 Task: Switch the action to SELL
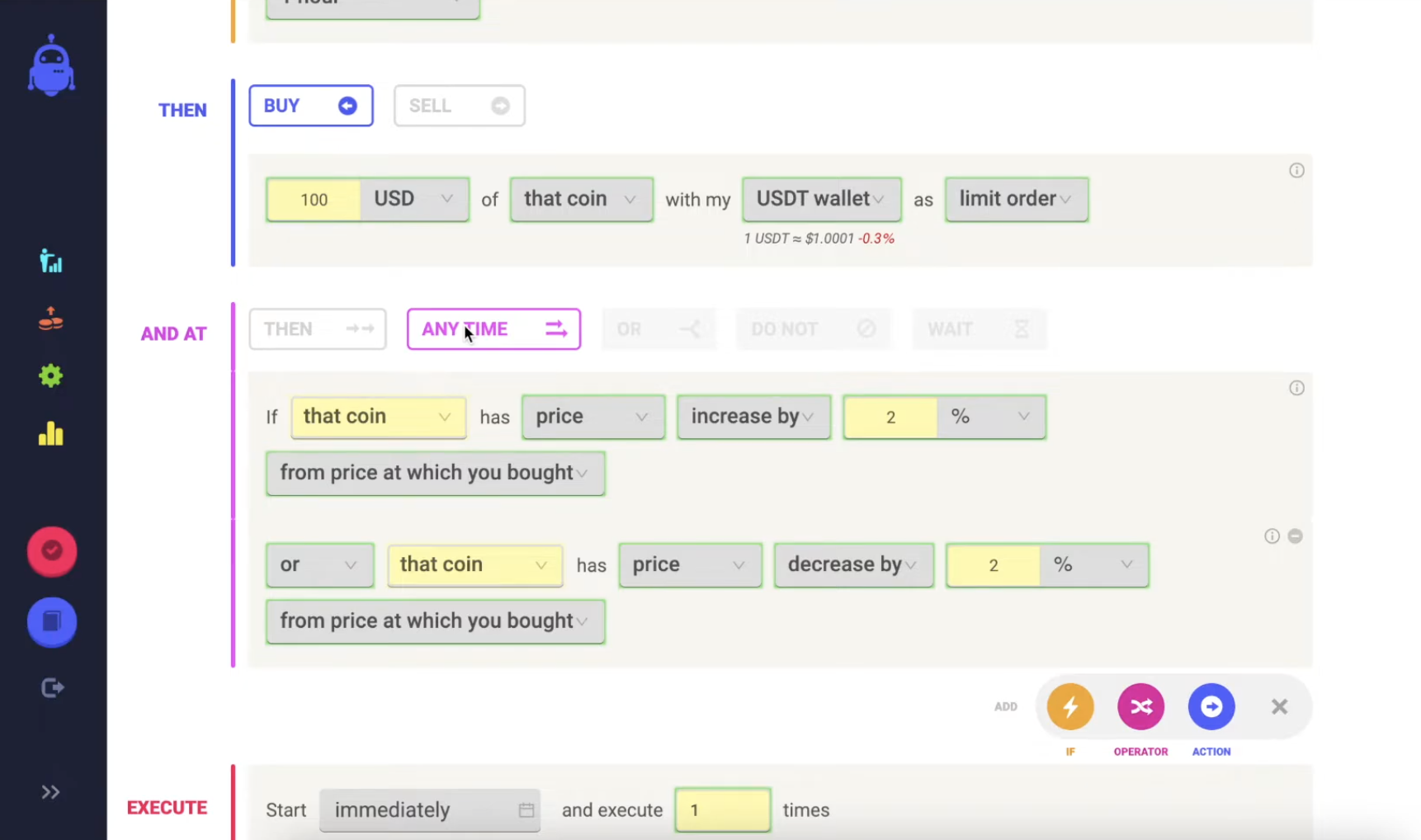point(459,106)
